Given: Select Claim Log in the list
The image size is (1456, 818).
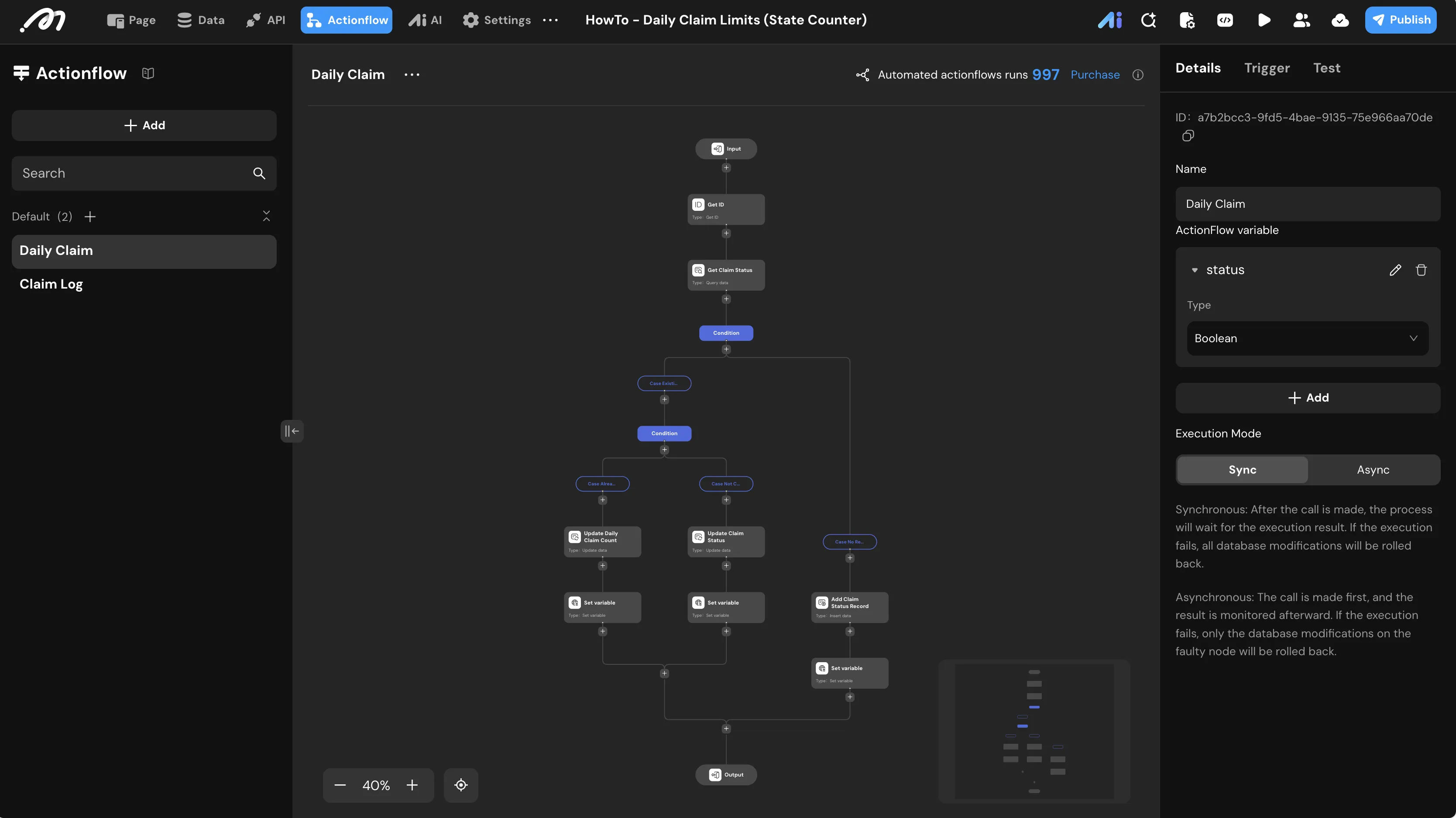Looking at the screenshot, I should point(144,284).
